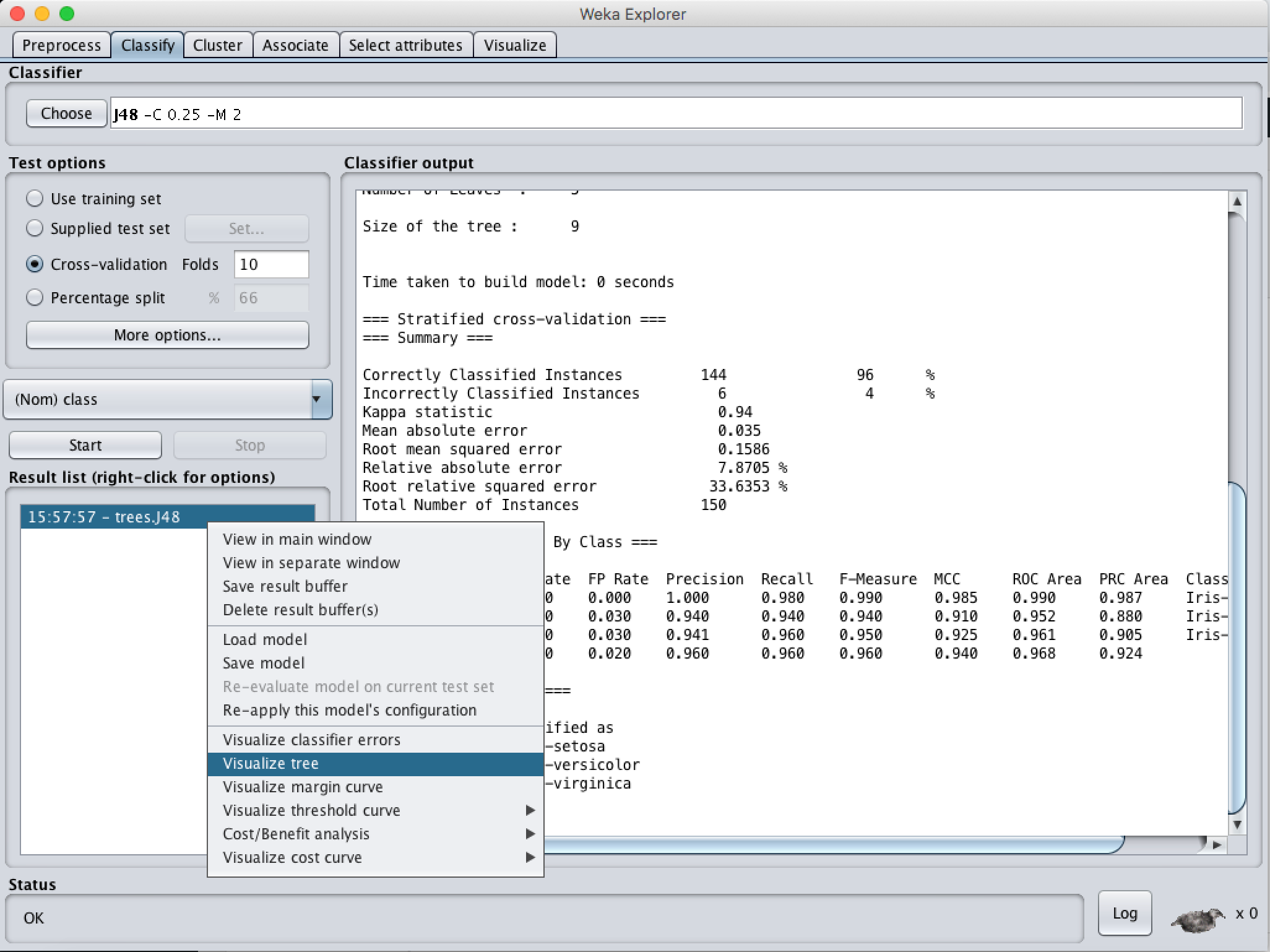1270x952 pixels.
Task: Click the More options... button
Action: [x=167, y=335]
